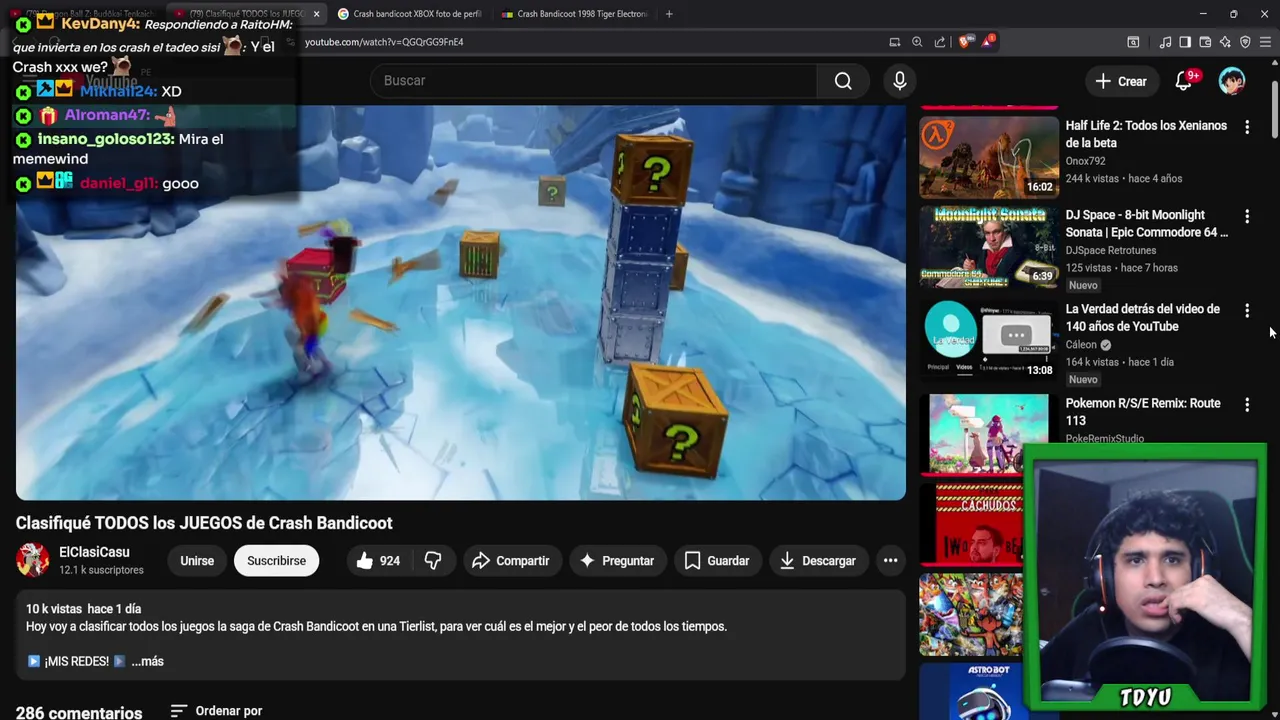Click the Moonlight Sonata video thumbnail
The image size is (1280, 720).
point(989,246)
